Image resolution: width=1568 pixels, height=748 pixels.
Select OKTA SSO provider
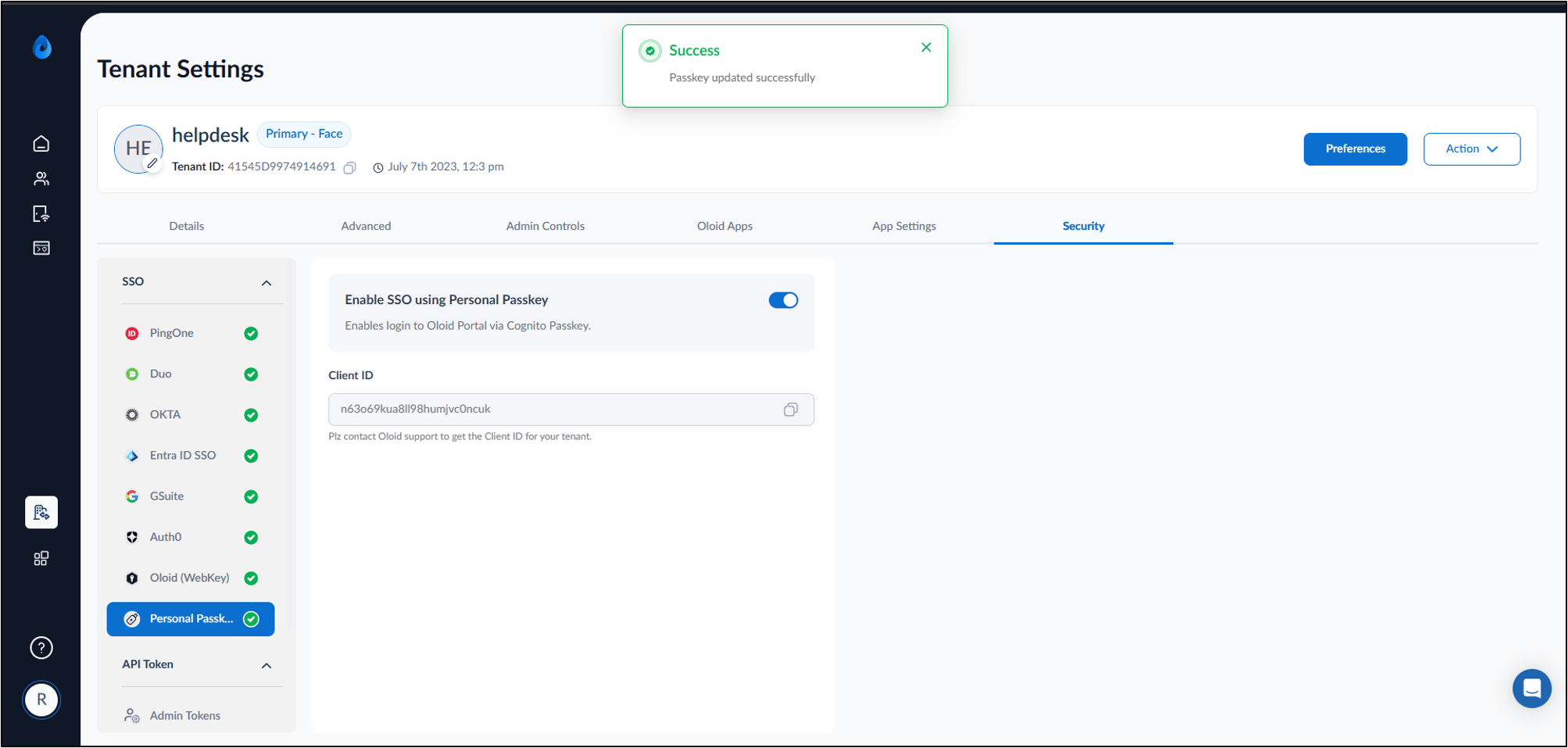(191, 415)
